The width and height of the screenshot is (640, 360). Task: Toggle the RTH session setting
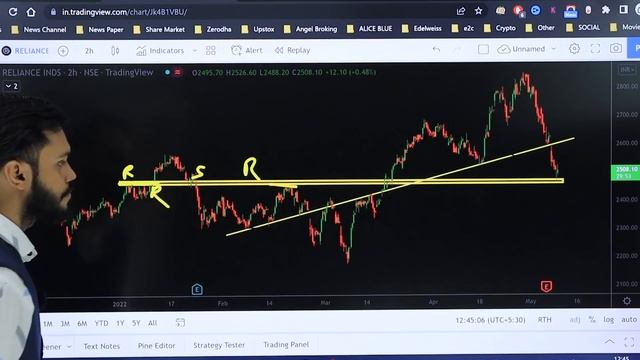pos(544,320)
